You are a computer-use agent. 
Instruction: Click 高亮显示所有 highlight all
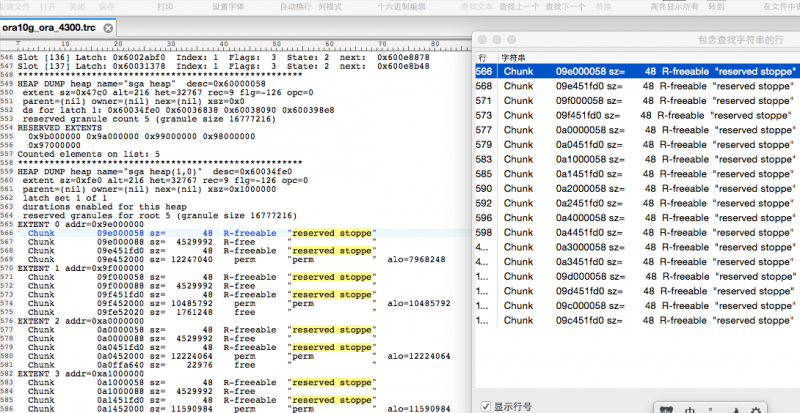click(x=674, y=7)
